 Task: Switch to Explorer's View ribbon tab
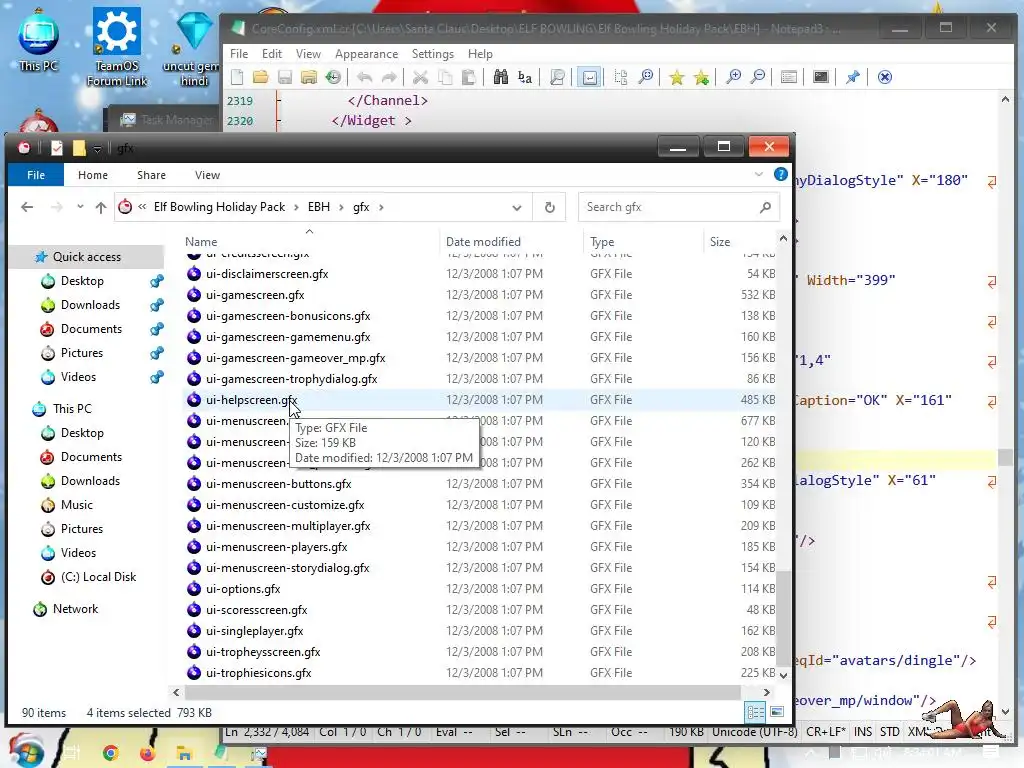click(207, 175)
